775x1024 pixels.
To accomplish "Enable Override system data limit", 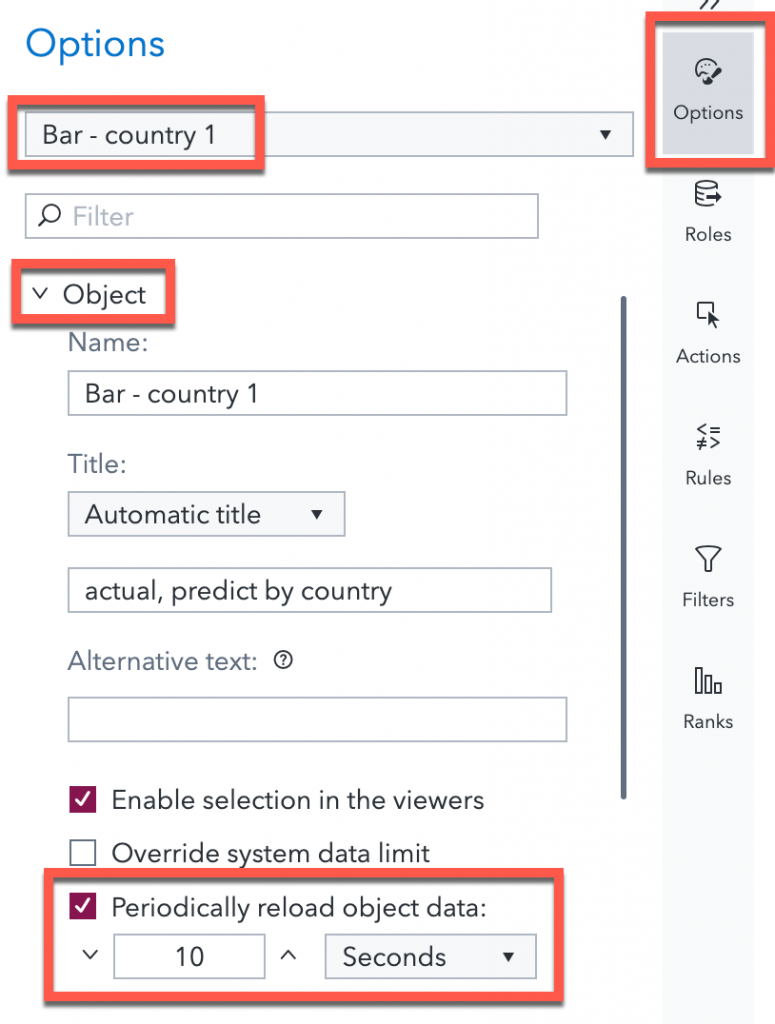I will point(83,853).
